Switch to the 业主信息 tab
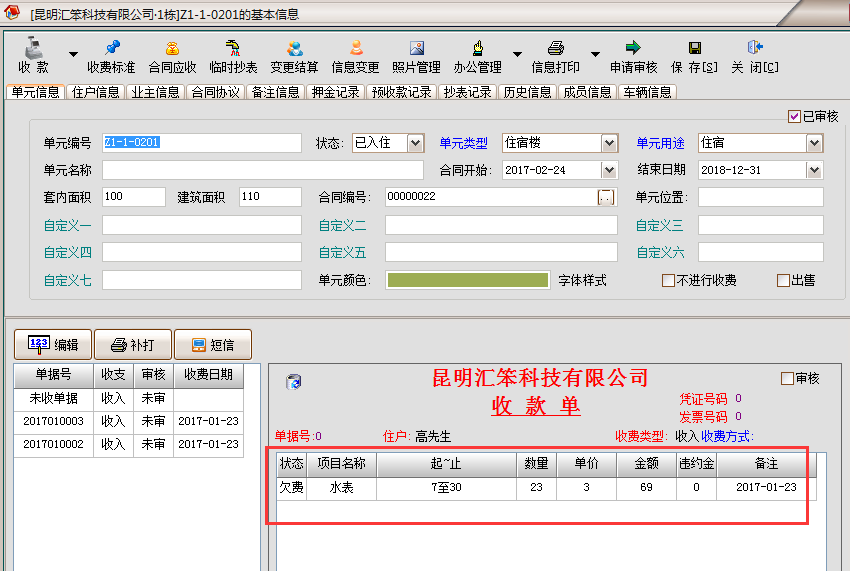850x571 pixels. point(156,92)
